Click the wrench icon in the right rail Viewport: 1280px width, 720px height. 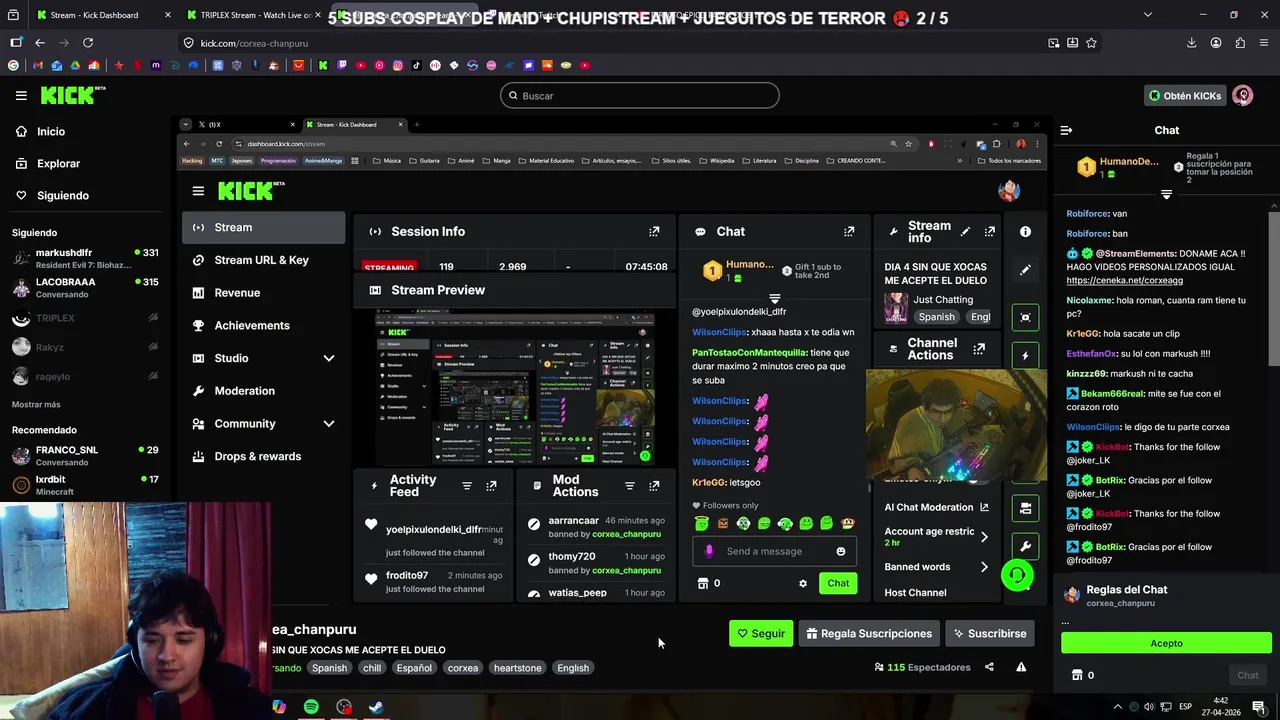(x=1025, y=546)
